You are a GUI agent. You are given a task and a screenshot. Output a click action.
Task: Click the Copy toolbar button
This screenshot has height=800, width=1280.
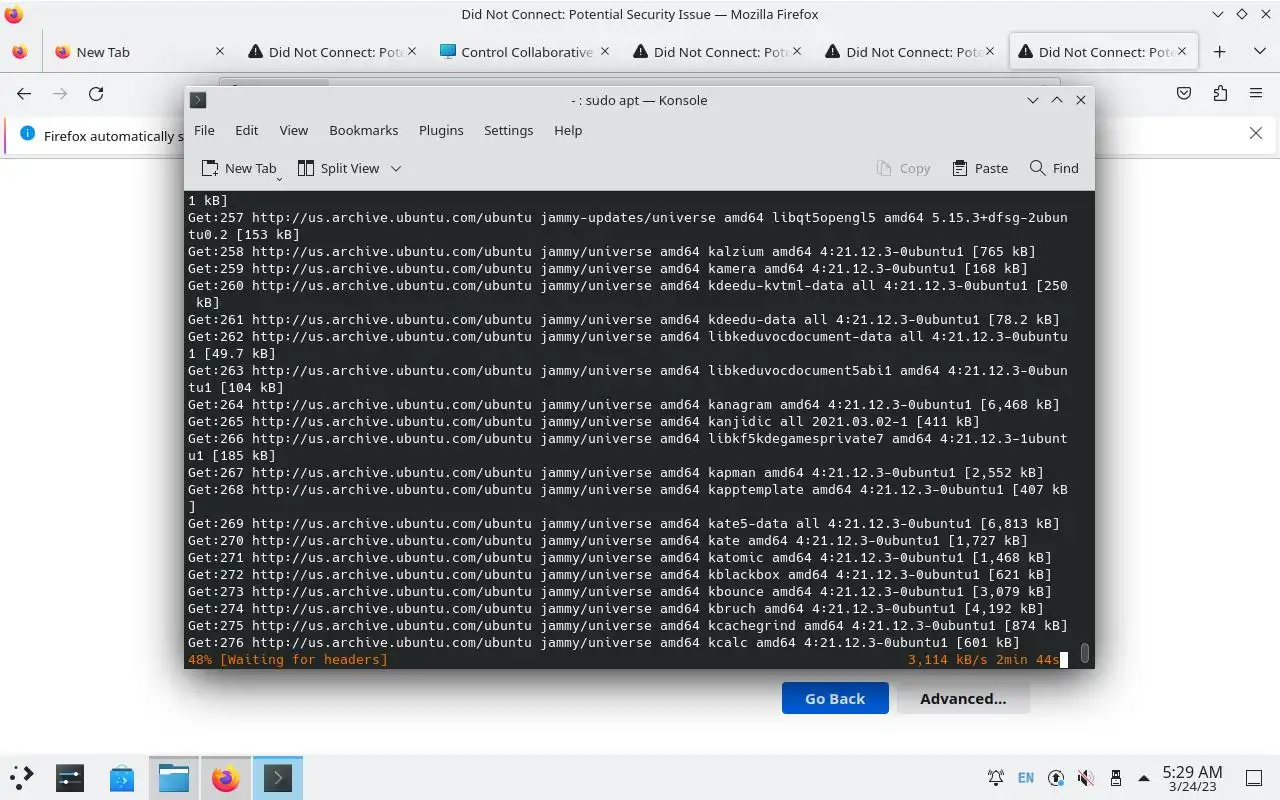903,168
